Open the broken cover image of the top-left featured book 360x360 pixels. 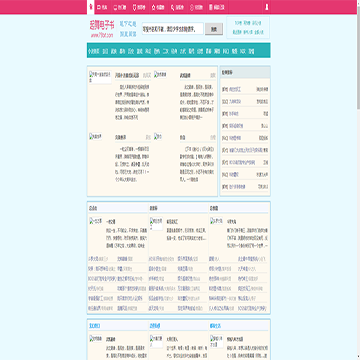(100, 77)
